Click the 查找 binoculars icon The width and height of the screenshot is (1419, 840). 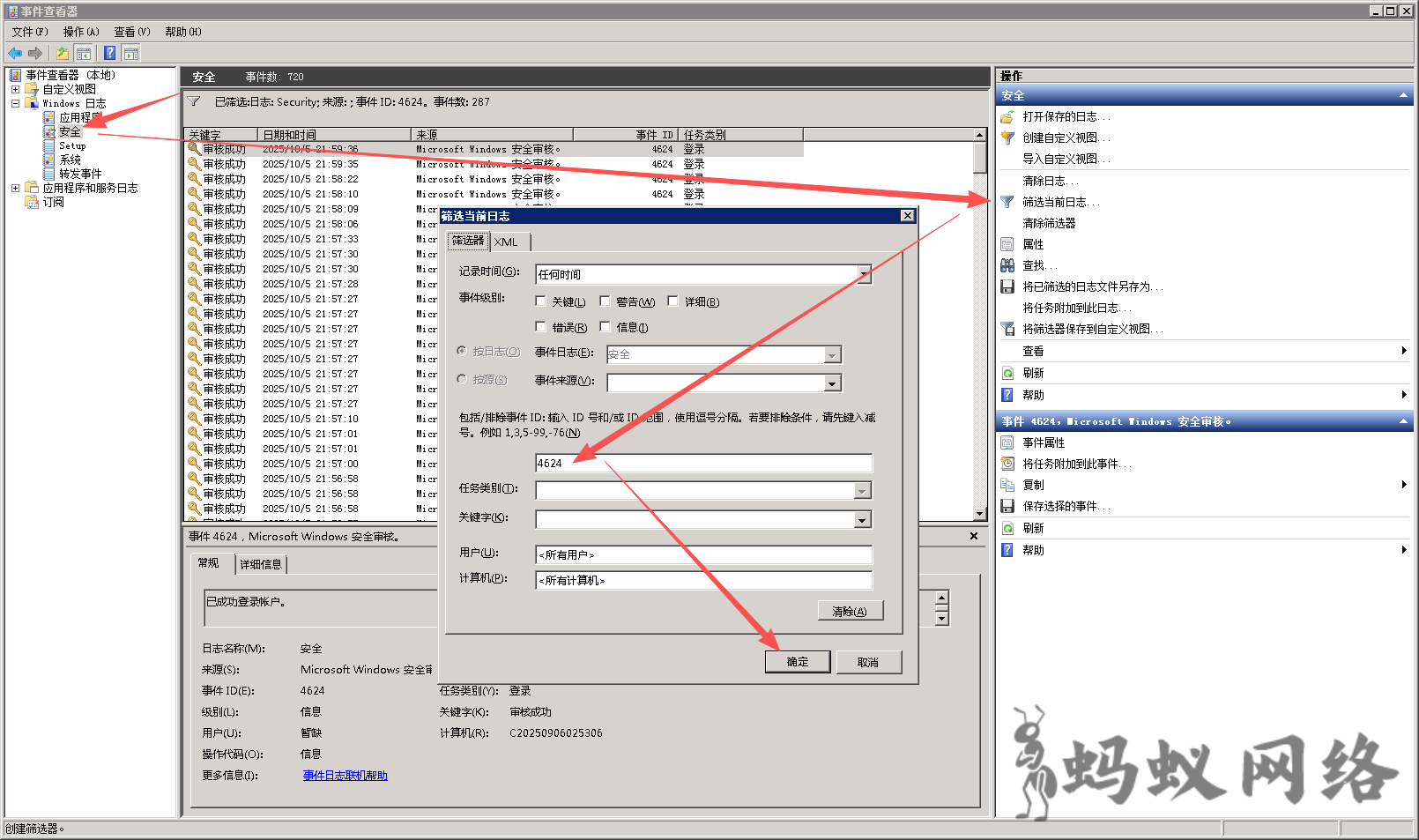pyautogui.click(x=1007, y=265)
